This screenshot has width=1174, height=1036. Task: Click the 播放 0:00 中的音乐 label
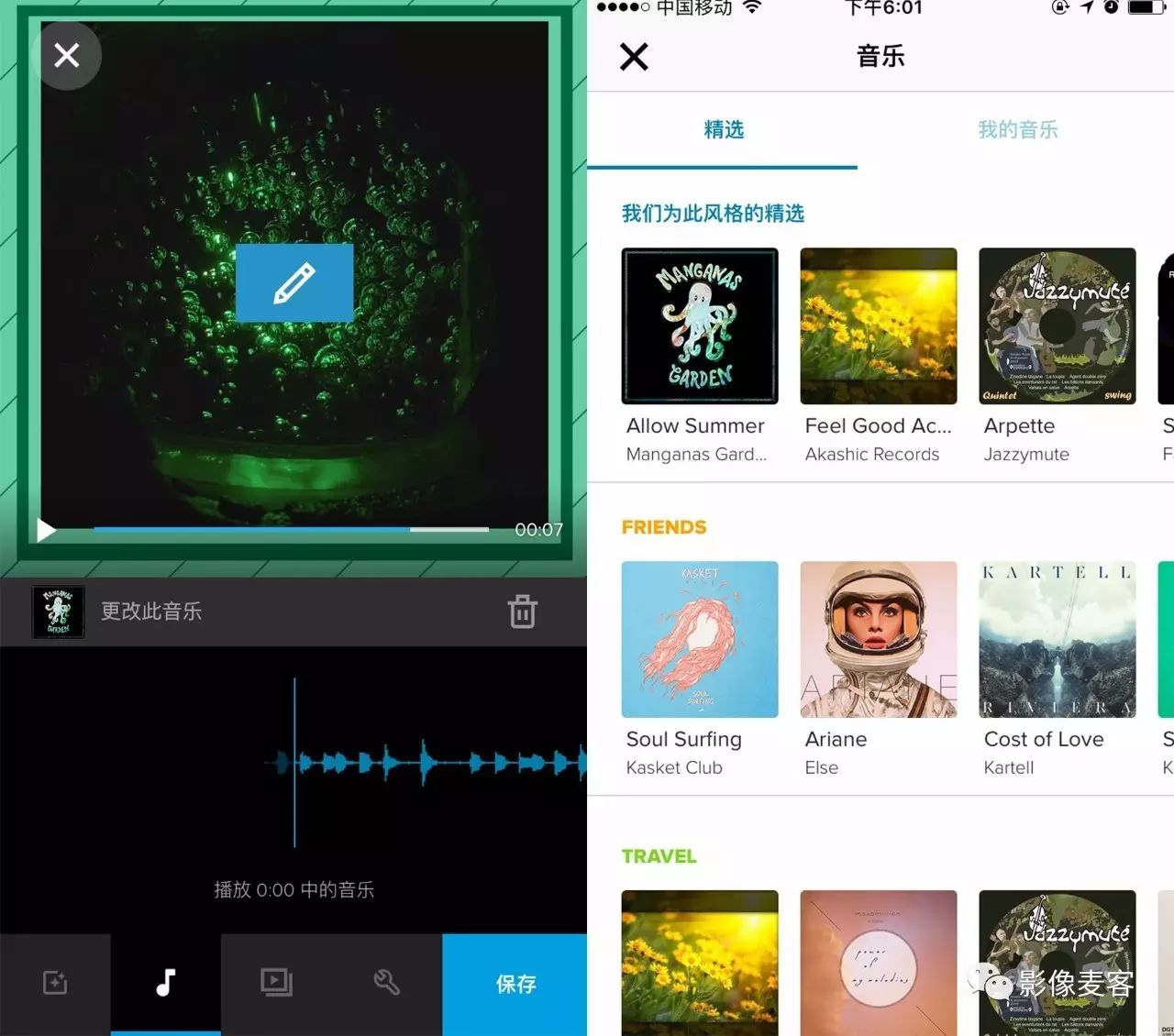(293, 889)
